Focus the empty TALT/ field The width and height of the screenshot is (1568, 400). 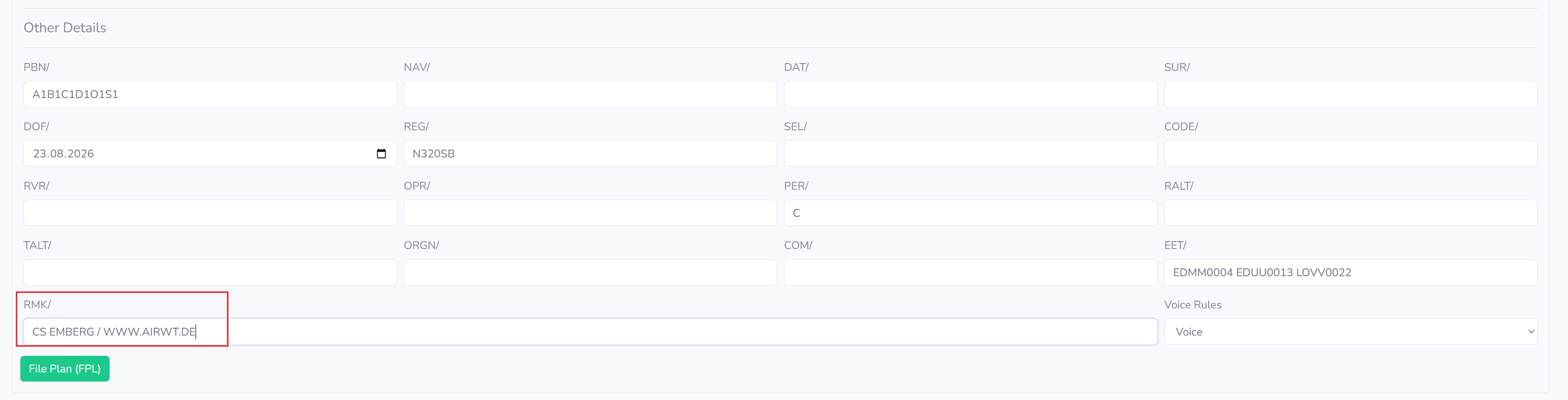pyautogui.click(x=210, y=272)
